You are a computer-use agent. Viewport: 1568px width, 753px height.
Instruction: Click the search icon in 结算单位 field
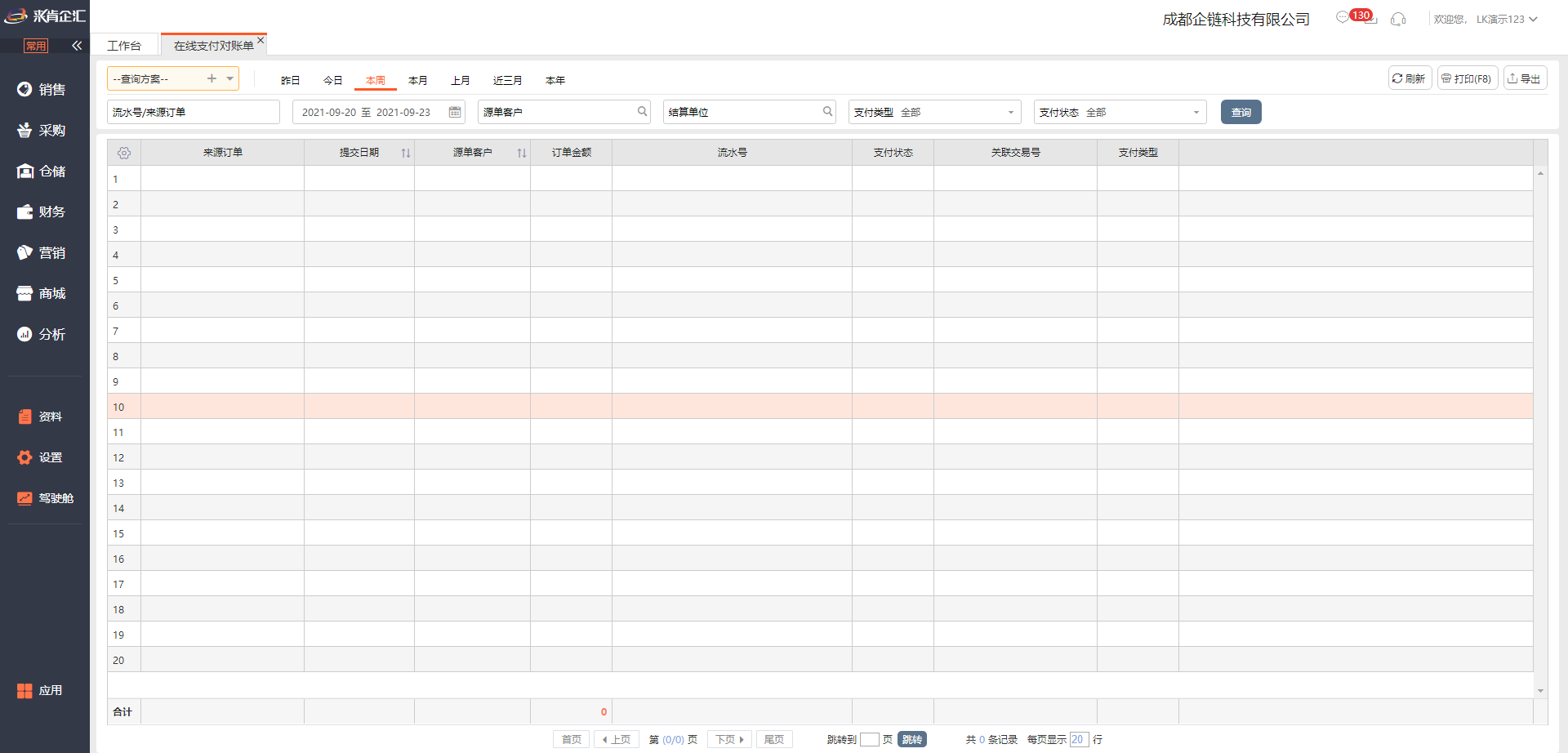coord(827,112)
